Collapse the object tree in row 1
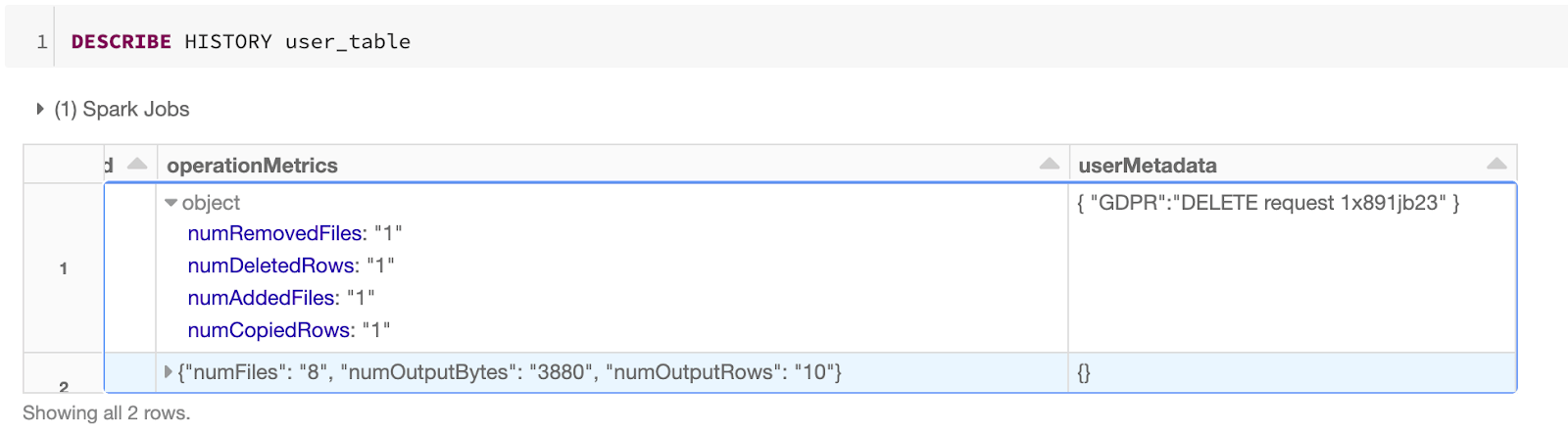Viewport: 1568px width, 434px height. point(171,203)
